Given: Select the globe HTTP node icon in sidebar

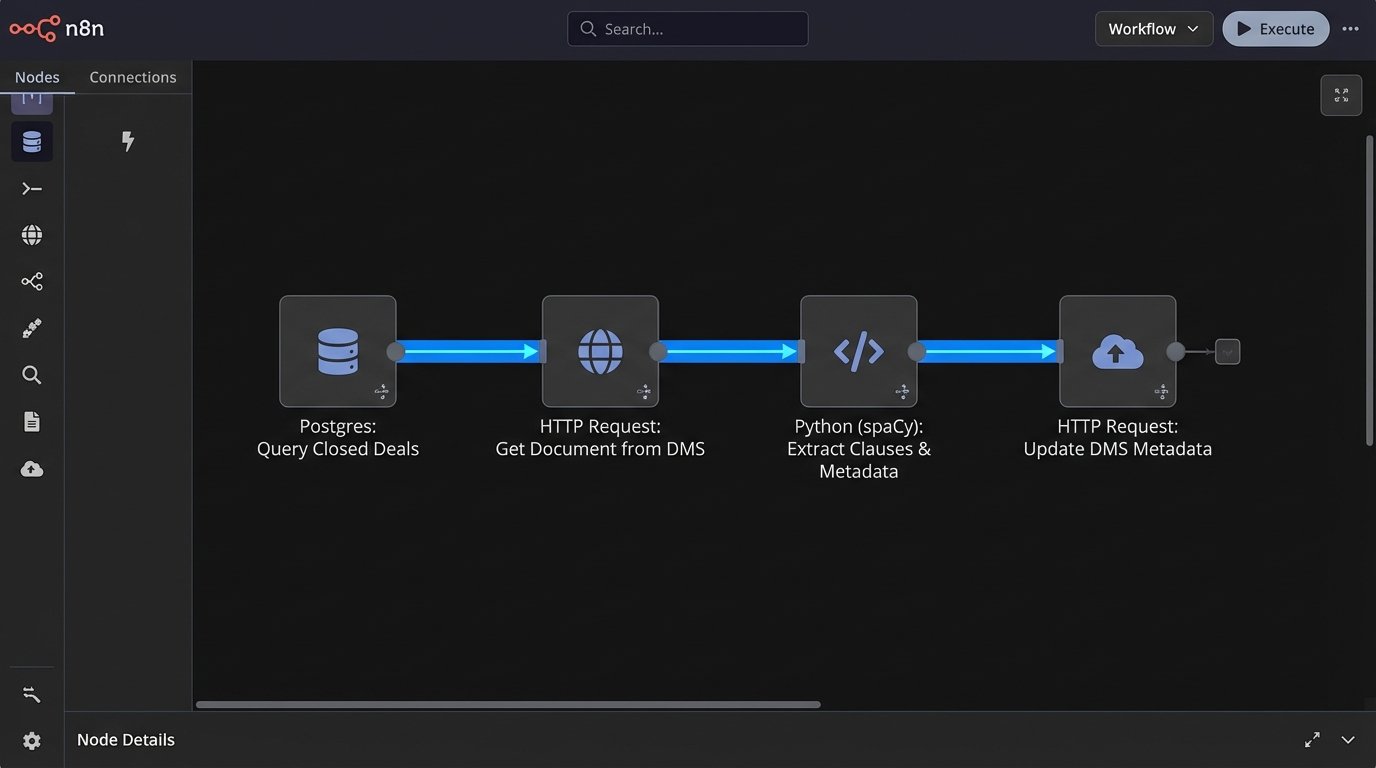Looking at the screenshot, I should (31, 234).
